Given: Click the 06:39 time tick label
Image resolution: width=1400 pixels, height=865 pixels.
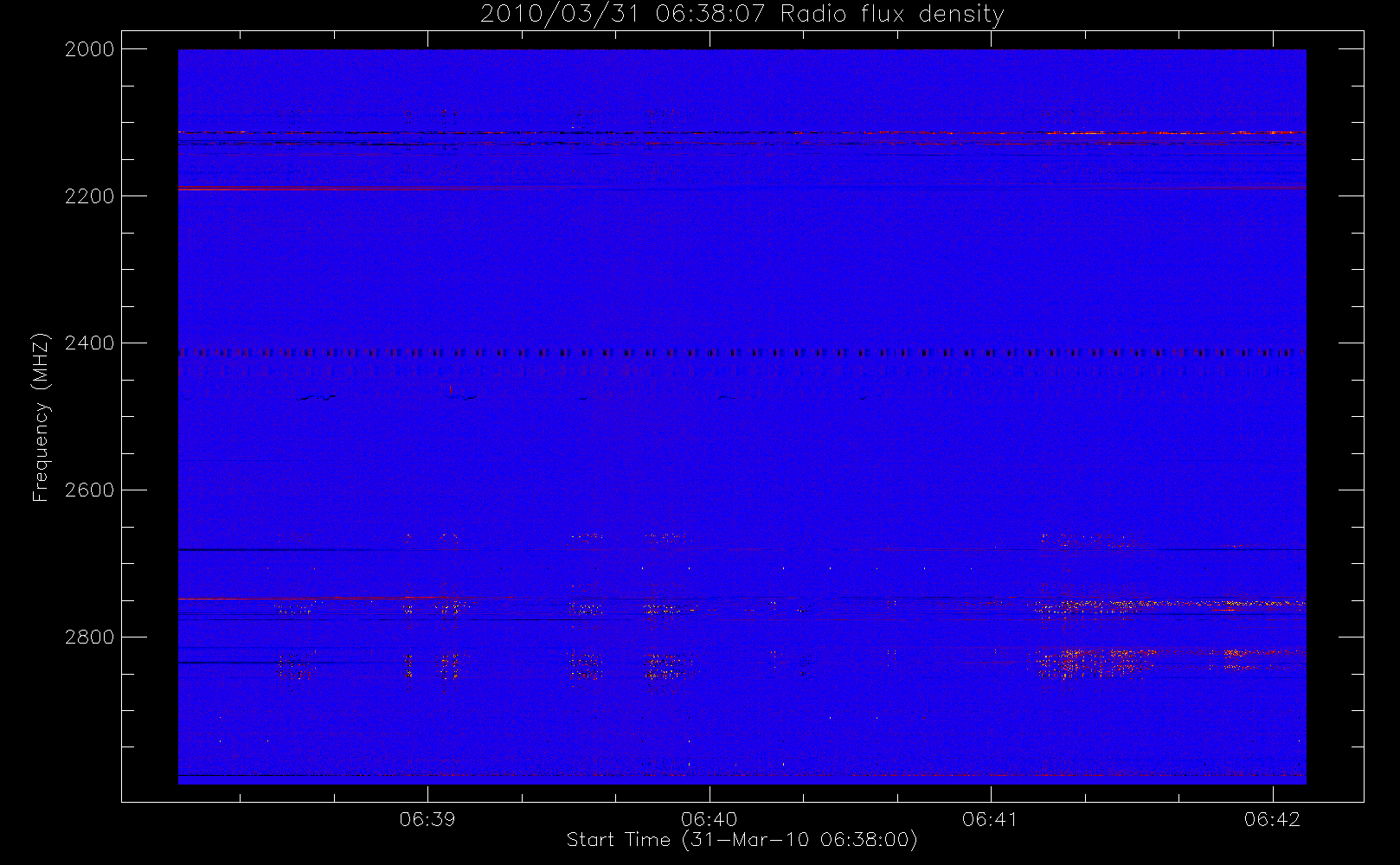Looking at the screenshot, I should [x=427, y=819].
